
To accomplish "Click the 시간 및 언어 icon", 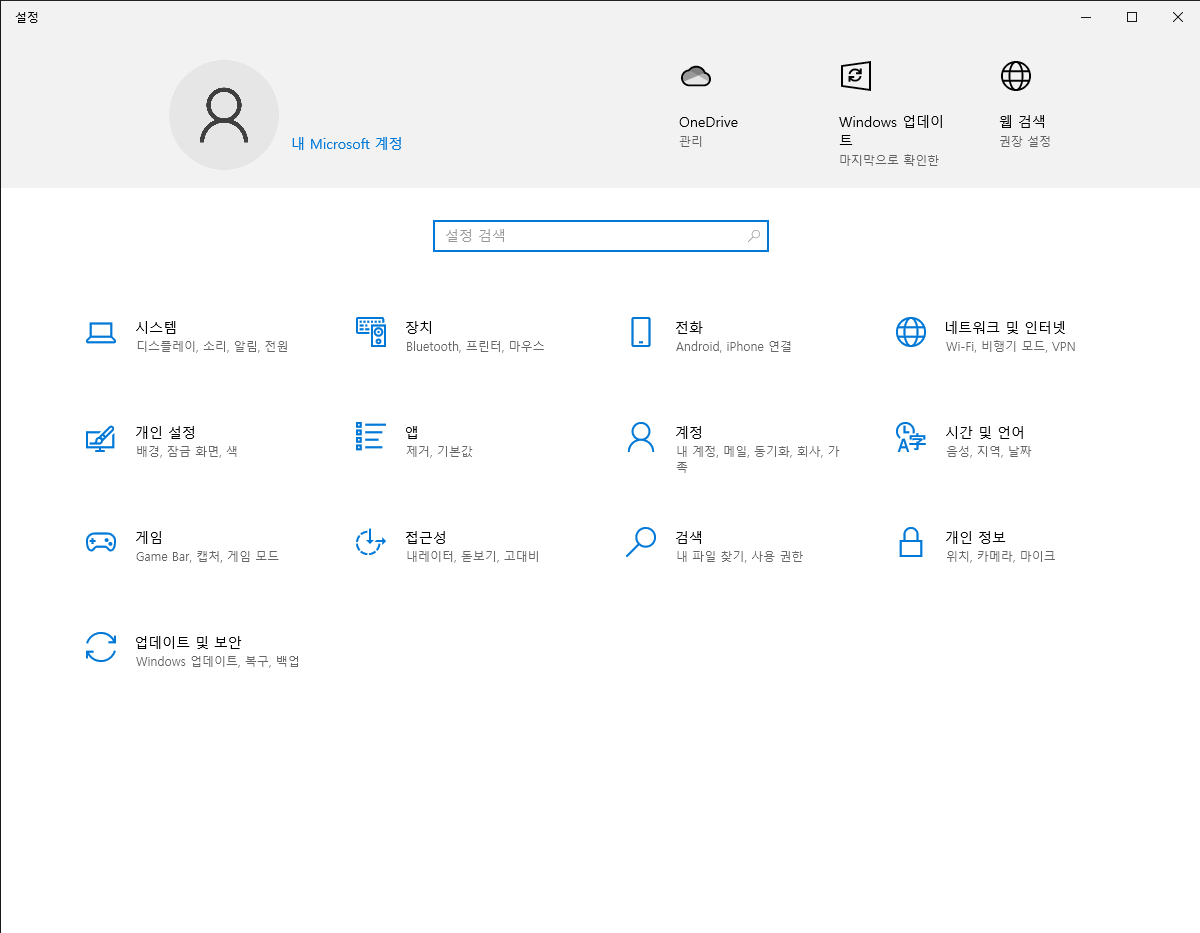I will pos(910,437).
